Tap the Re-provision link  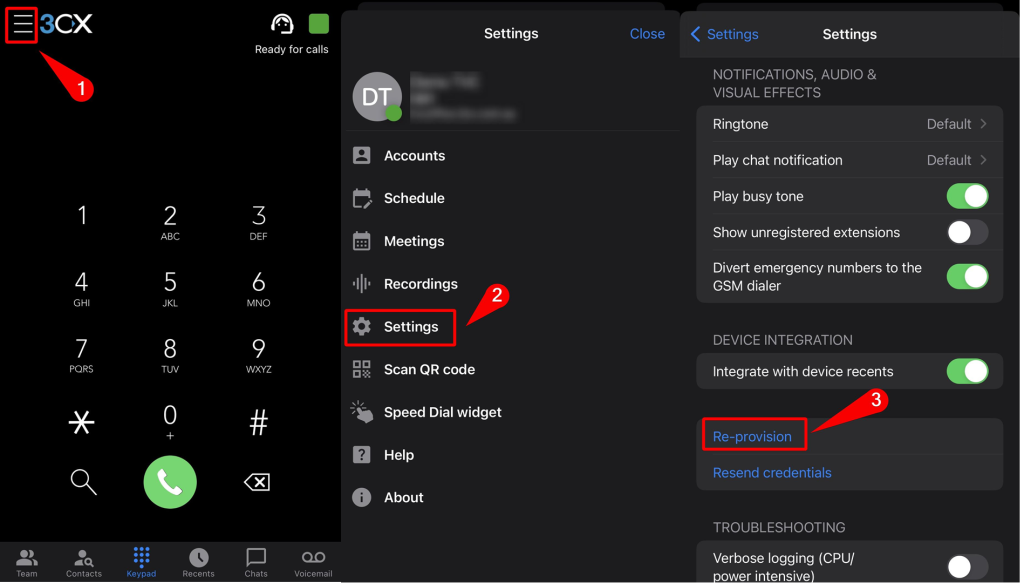pos(752,436)
